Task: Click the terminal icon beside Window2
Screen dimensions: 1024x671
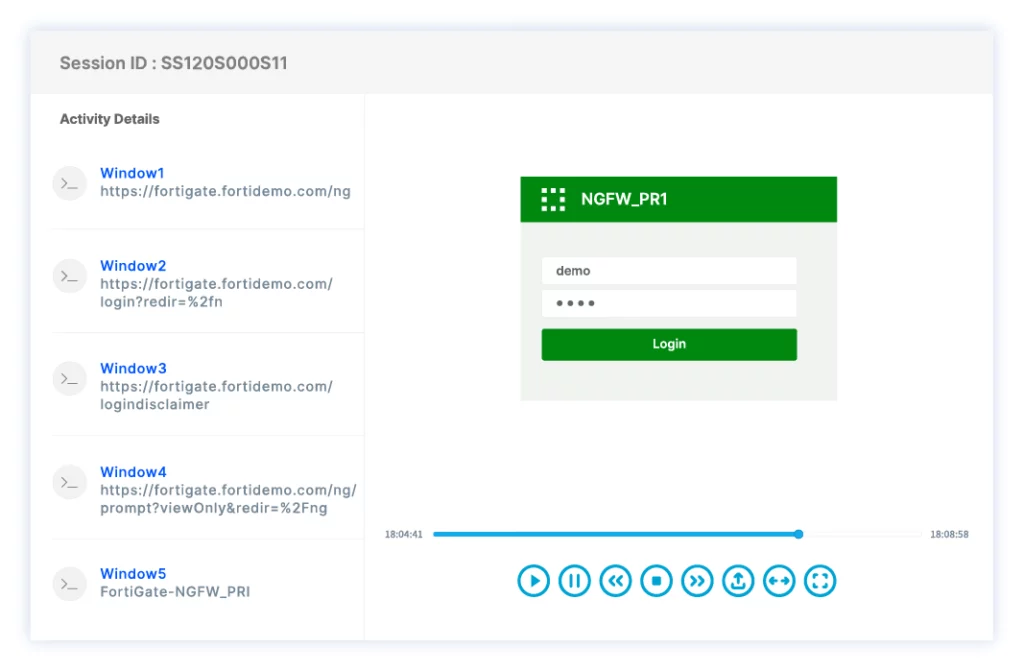Action: (x=69, y=276)
